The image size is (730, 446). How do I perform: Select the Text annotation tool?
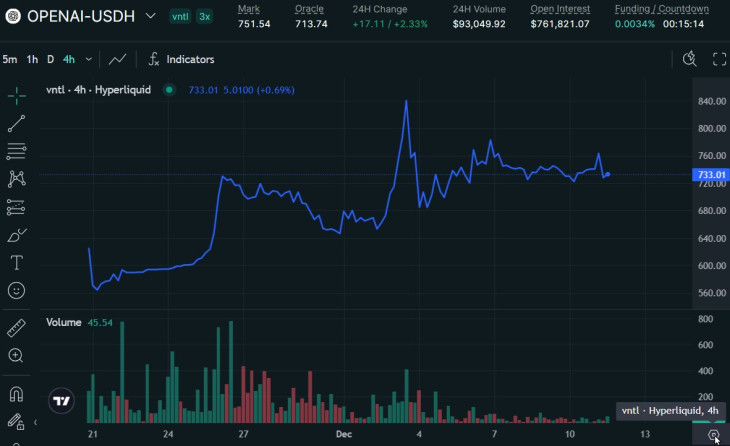[17, 263]
